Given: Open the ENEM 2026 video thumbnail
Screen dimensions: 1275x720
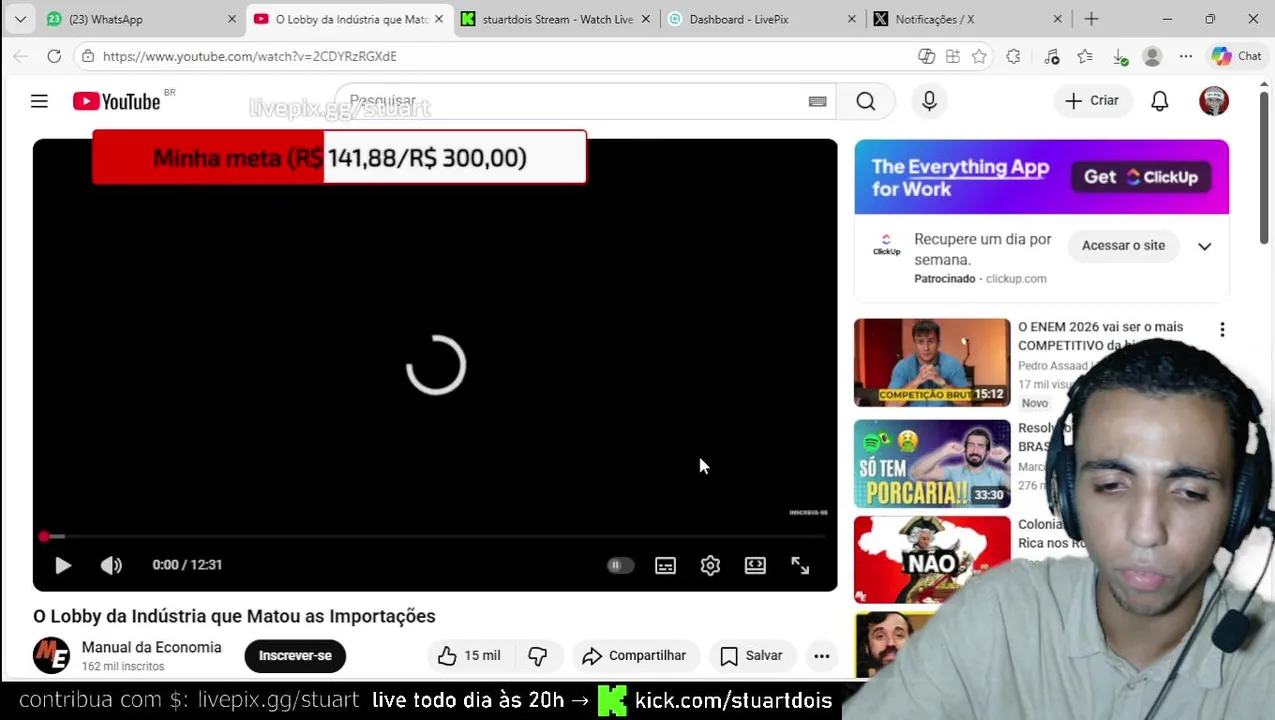Looking at the screenshot, I should click(x=932, y=362).
